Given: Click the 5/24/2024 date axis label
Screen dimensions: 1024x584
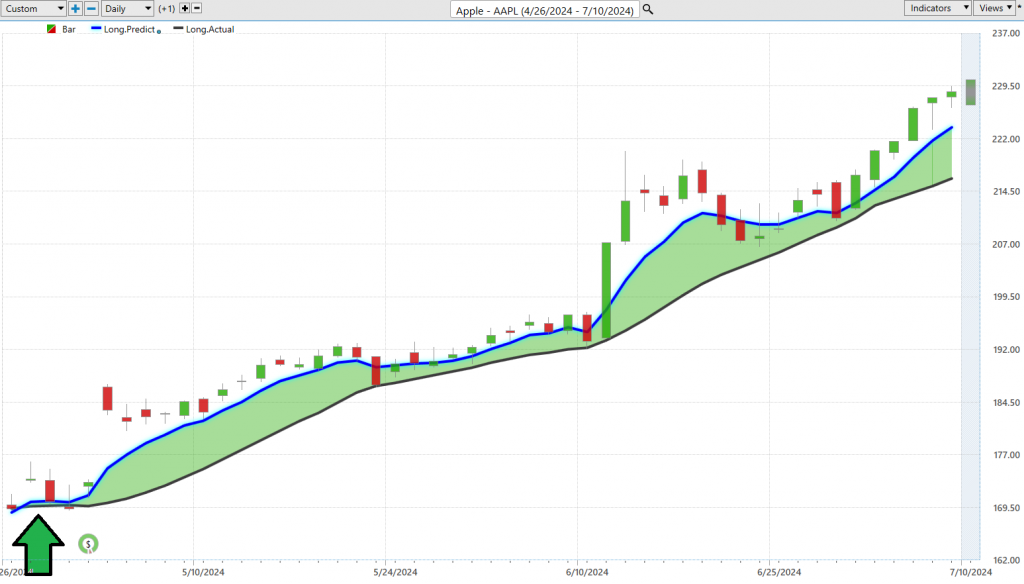Looking at the screenshot, I should point(395,572).
